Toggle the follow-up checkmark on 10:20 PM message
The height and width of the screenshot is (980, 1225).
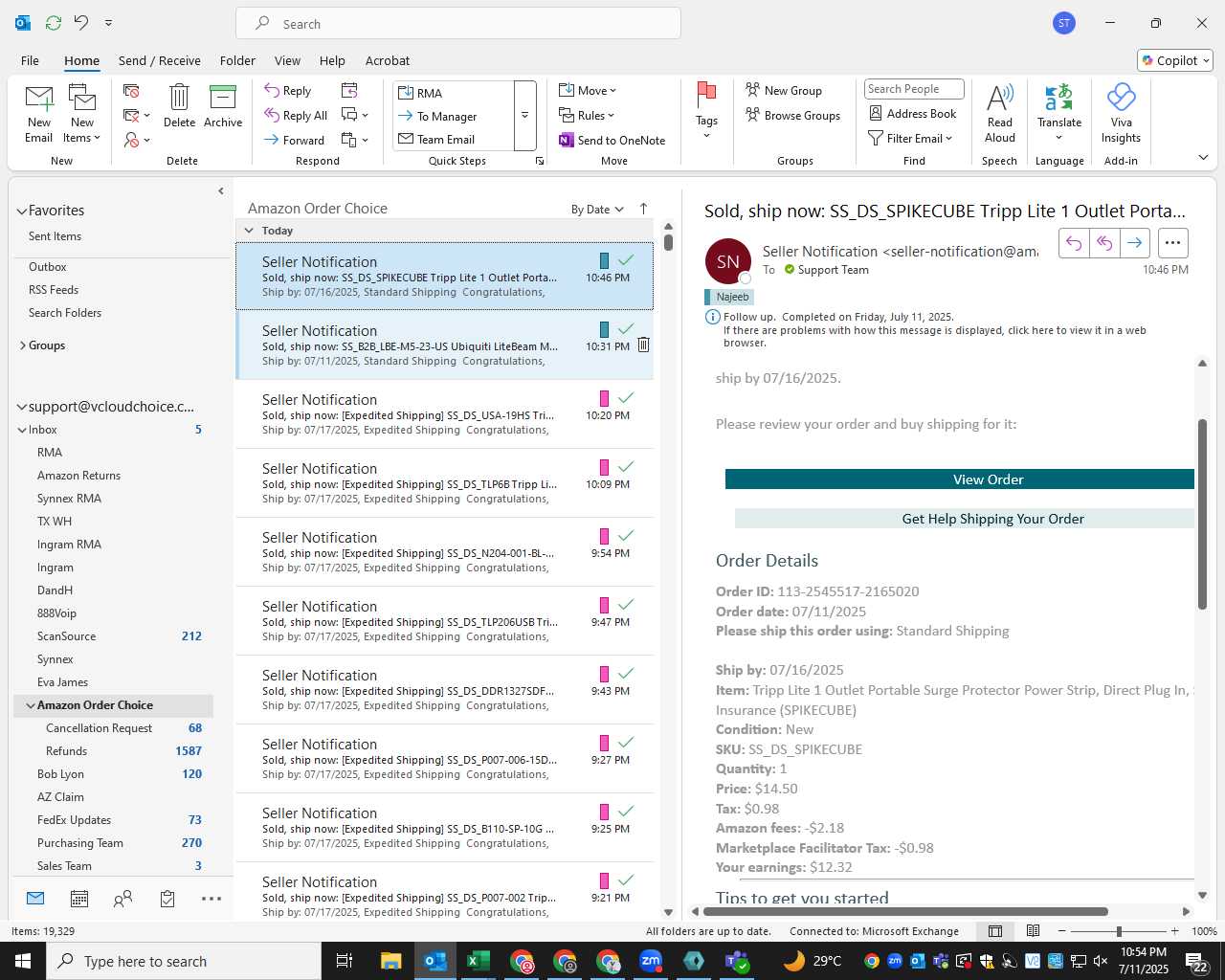(626, 398)
